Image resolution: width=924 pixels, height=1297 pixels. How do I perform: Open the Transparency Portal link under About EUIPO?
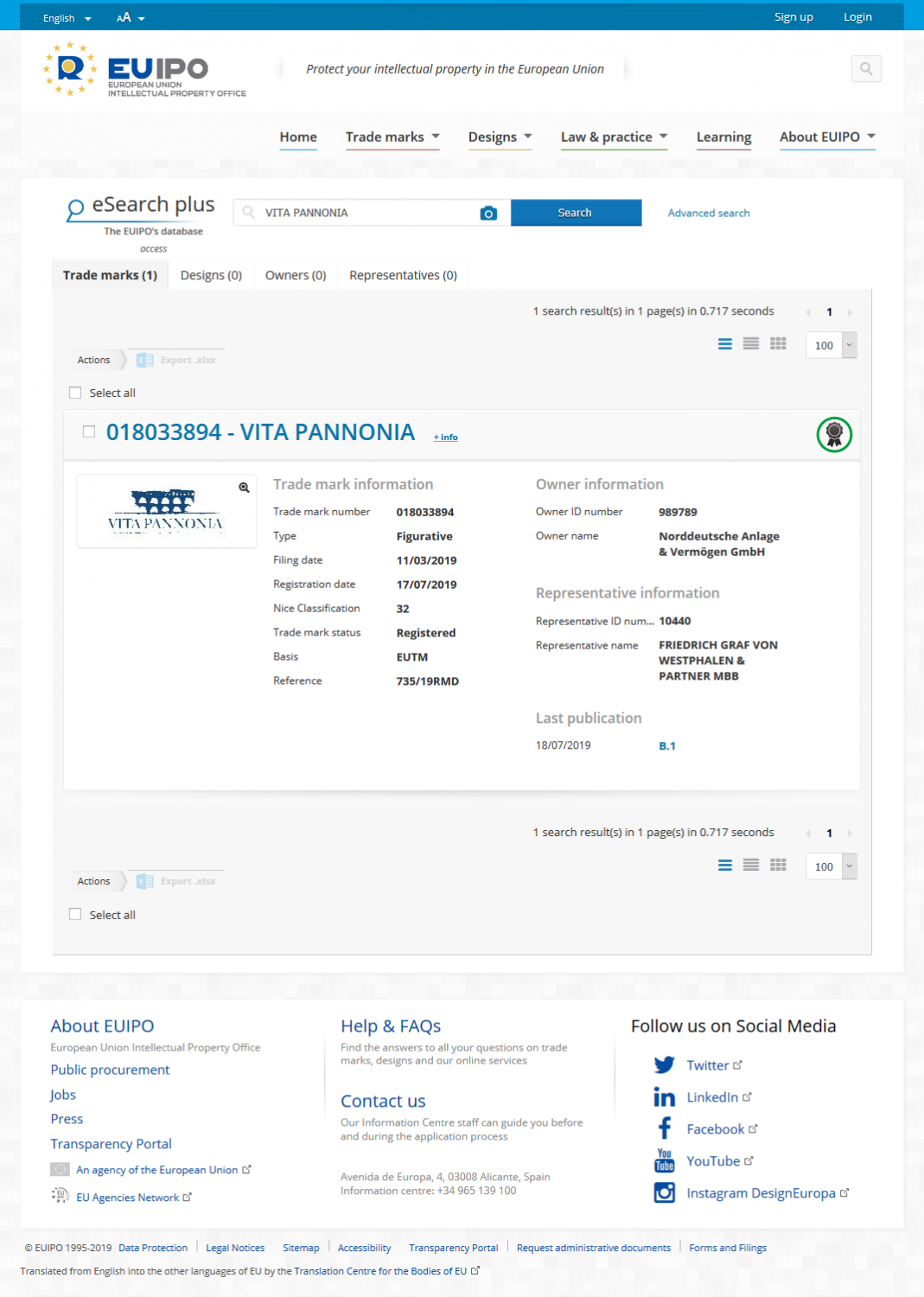click(111, 1144)
